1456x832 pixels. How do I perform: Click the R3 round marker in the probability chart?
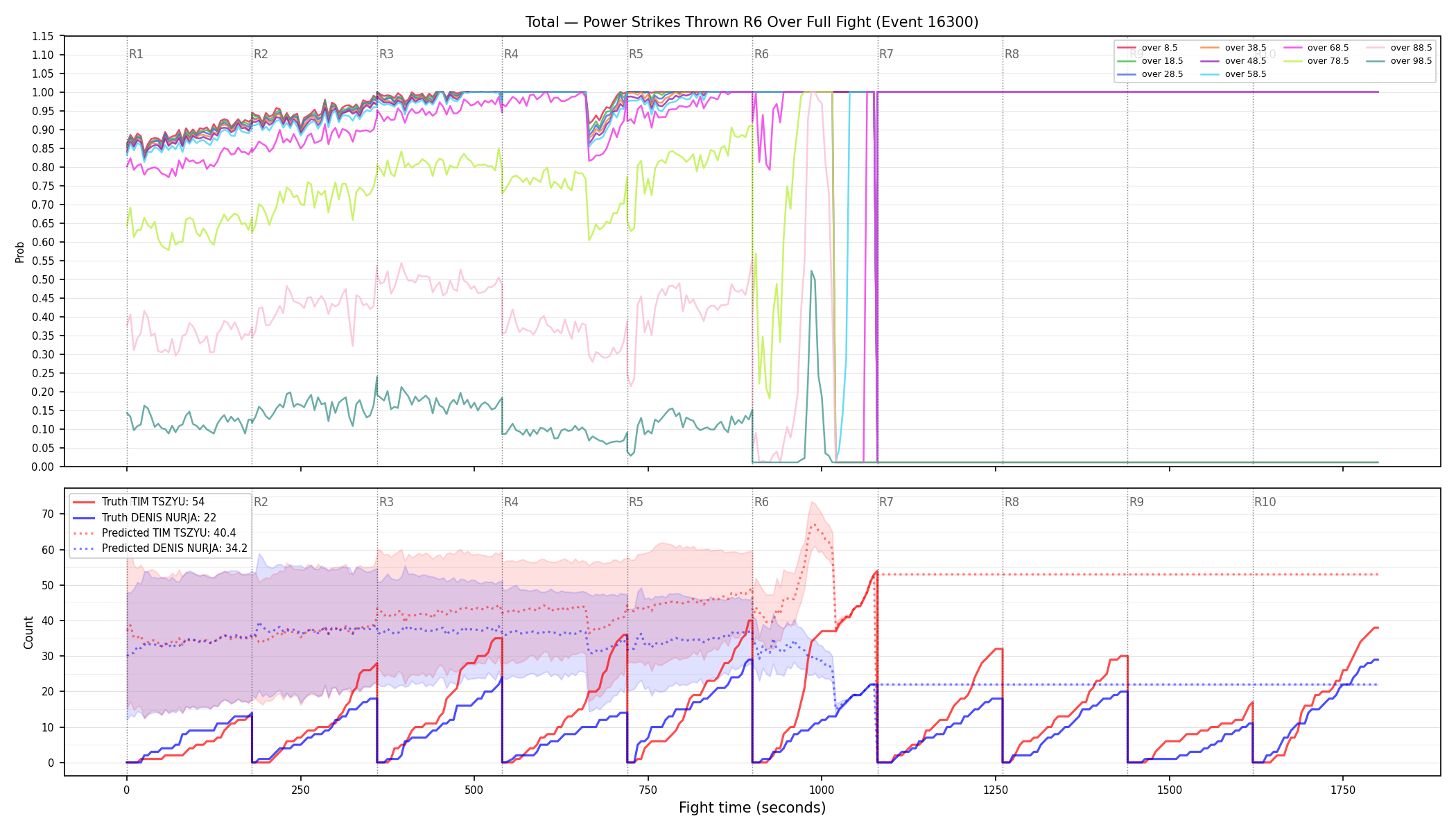(386, 54)
